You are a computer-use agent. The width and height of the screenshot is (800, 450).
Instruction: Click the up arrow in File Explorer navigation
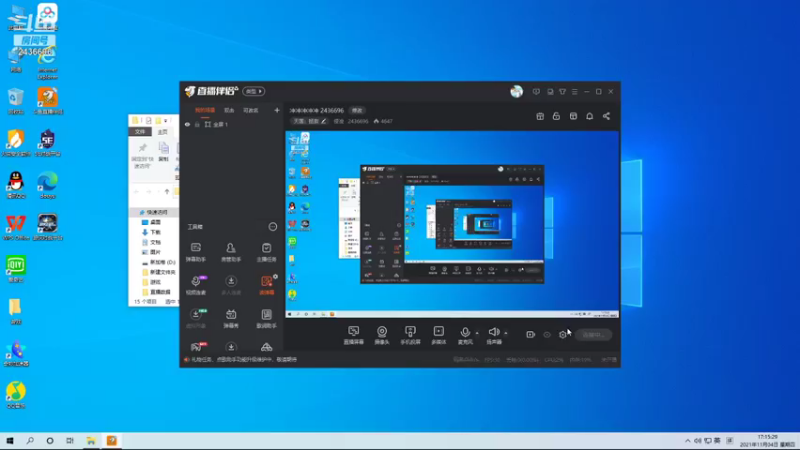(x=166, y=192)
